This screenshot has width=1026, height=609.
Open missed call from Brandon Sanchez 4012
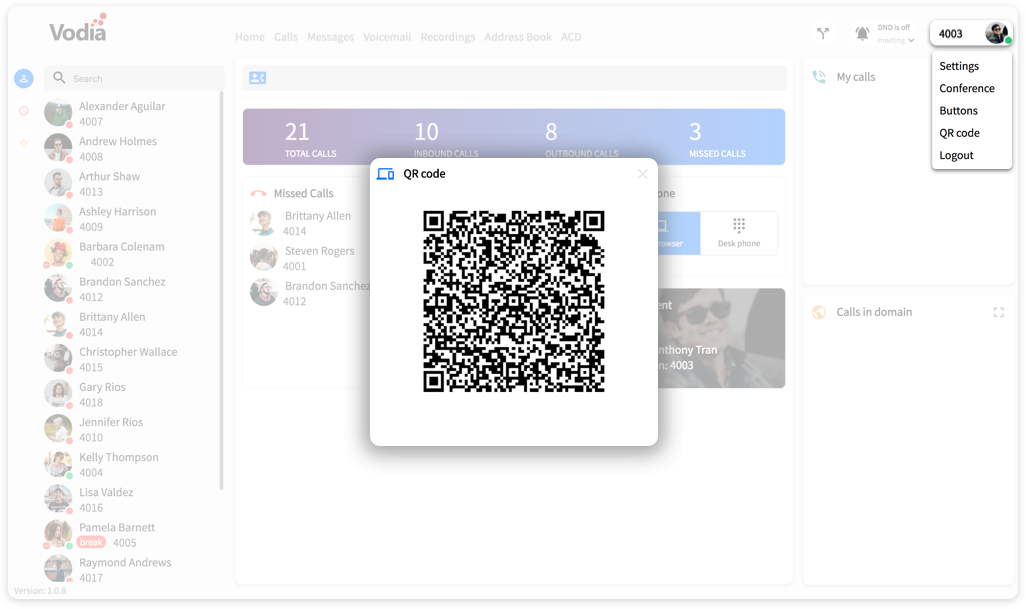coord(310,294)
